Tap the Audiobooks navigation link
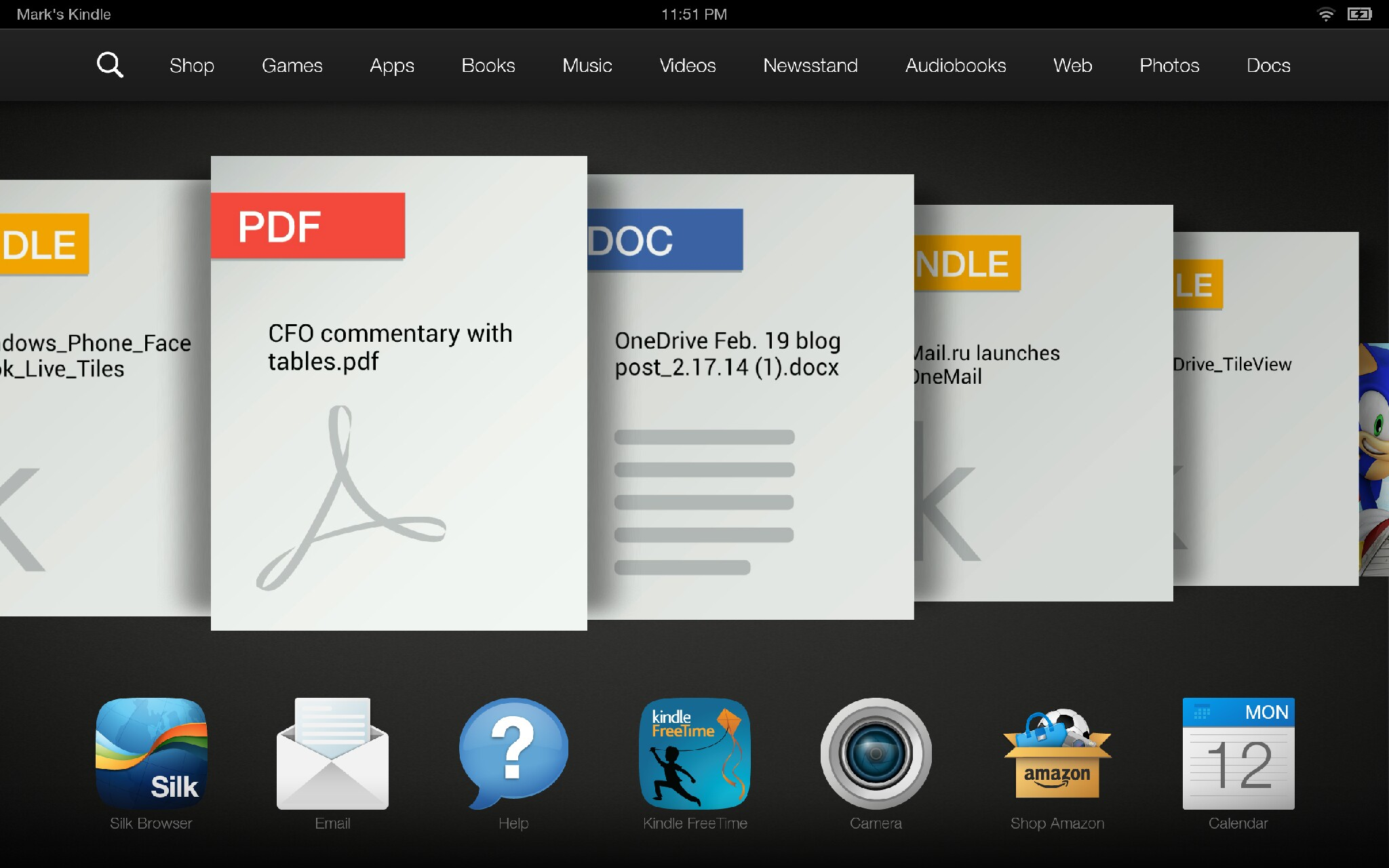This screenshot has height=868, width=1389. tap(955, 64)
